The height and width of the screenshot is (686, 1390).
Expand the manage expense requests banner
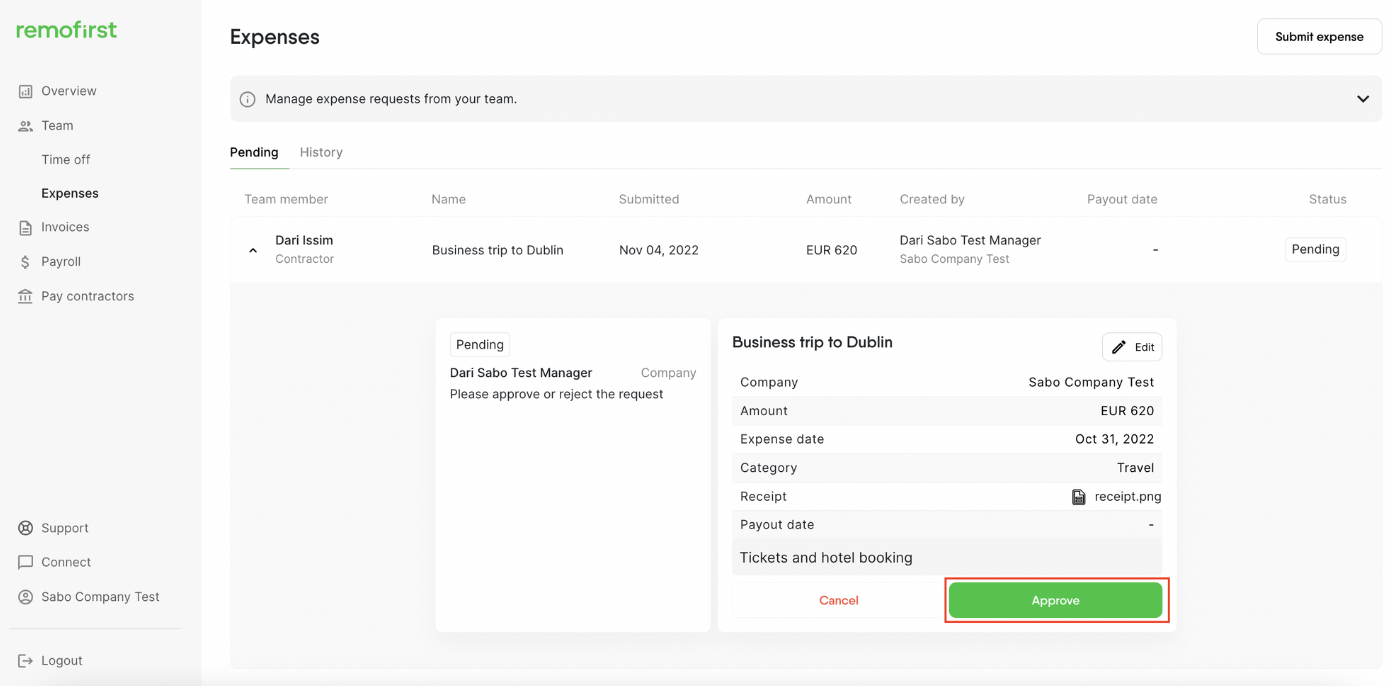(1362, 99)
